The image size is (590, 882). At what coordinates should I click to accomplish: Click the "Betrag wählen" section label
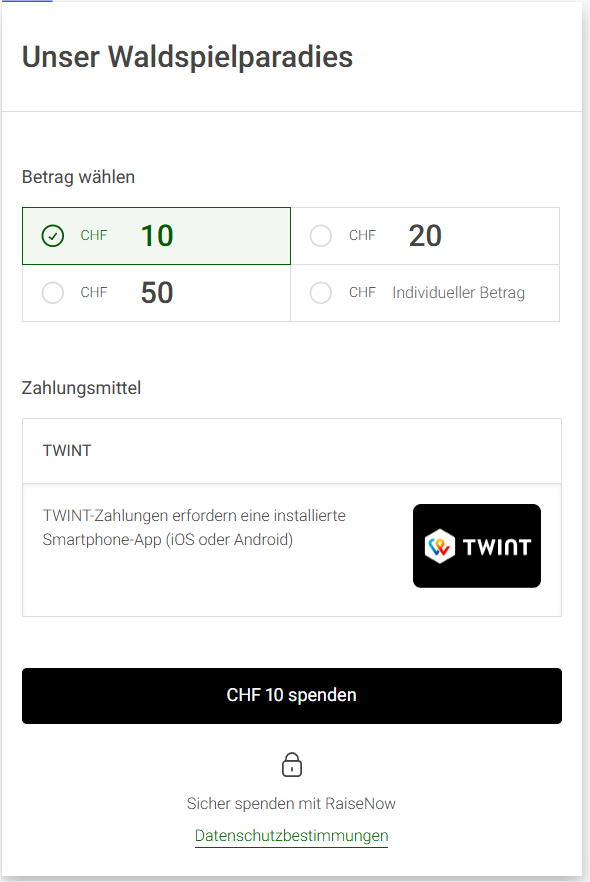coord(78,177)
